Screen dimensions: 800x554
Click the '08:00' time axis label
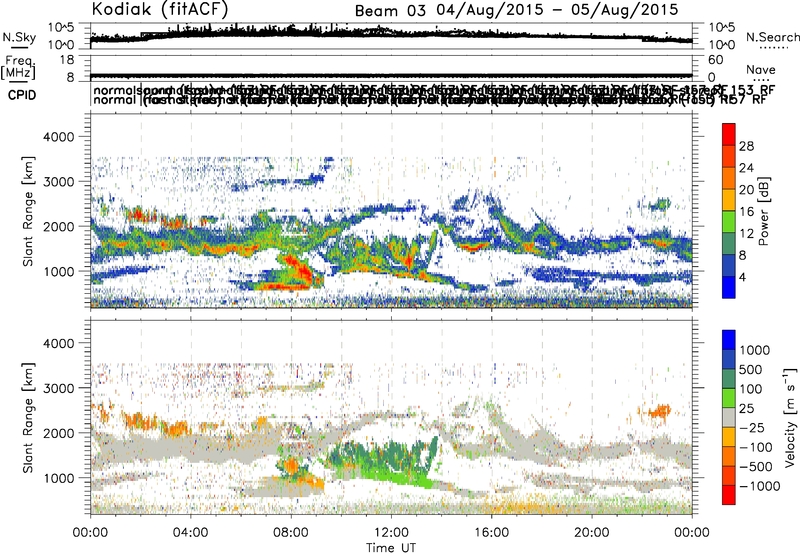291,533
